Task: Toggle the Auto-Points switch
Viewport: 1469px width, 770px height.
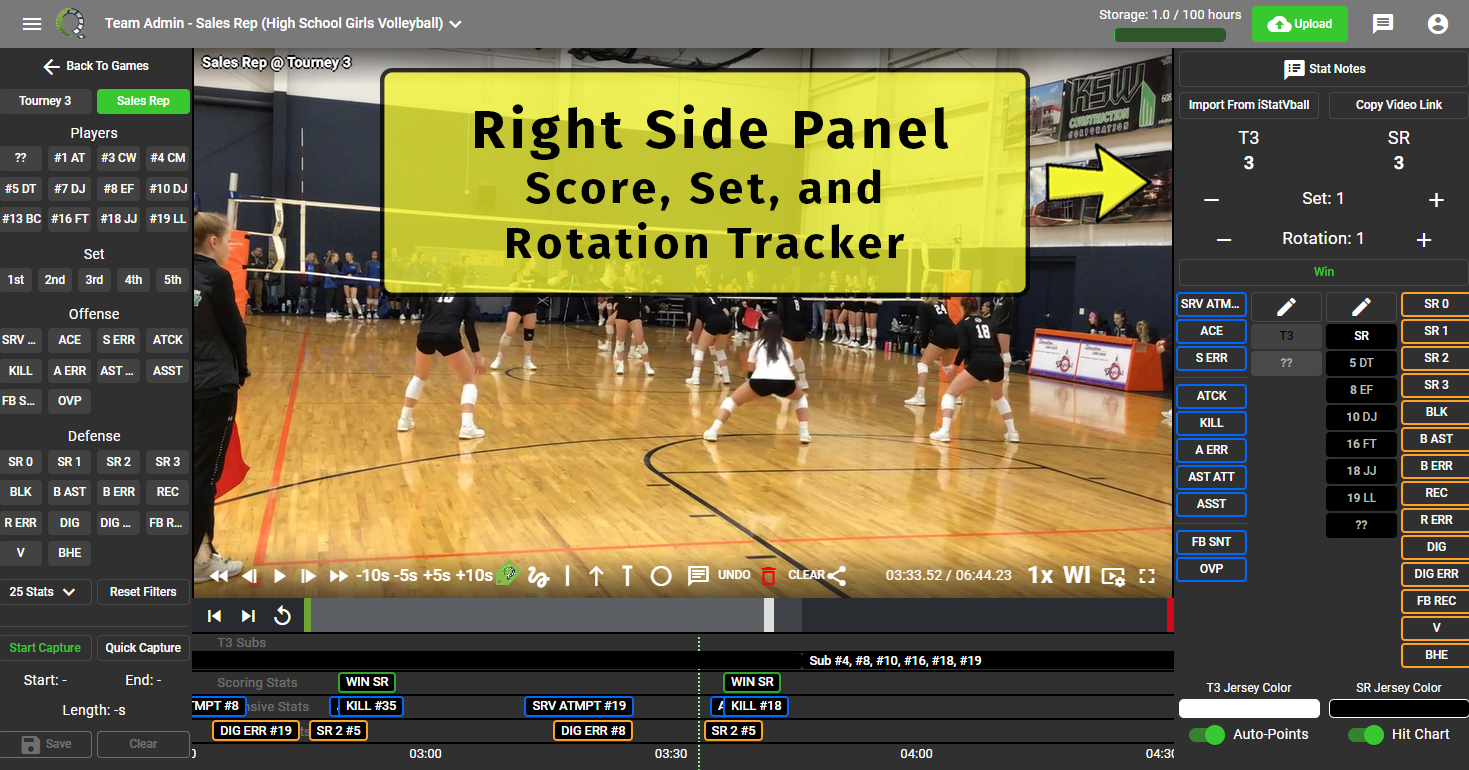Action: (1207, 735)
